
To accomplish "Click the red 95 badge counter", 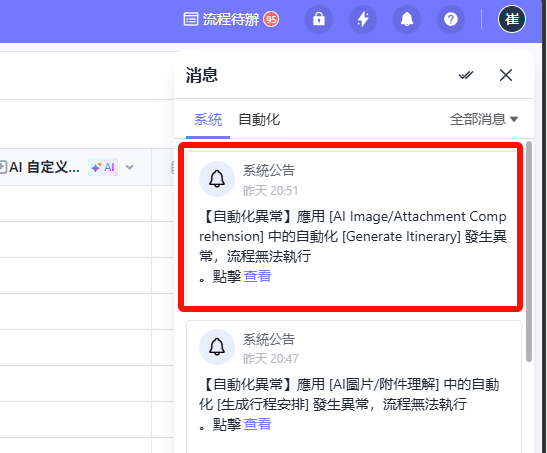I will 271,19.
